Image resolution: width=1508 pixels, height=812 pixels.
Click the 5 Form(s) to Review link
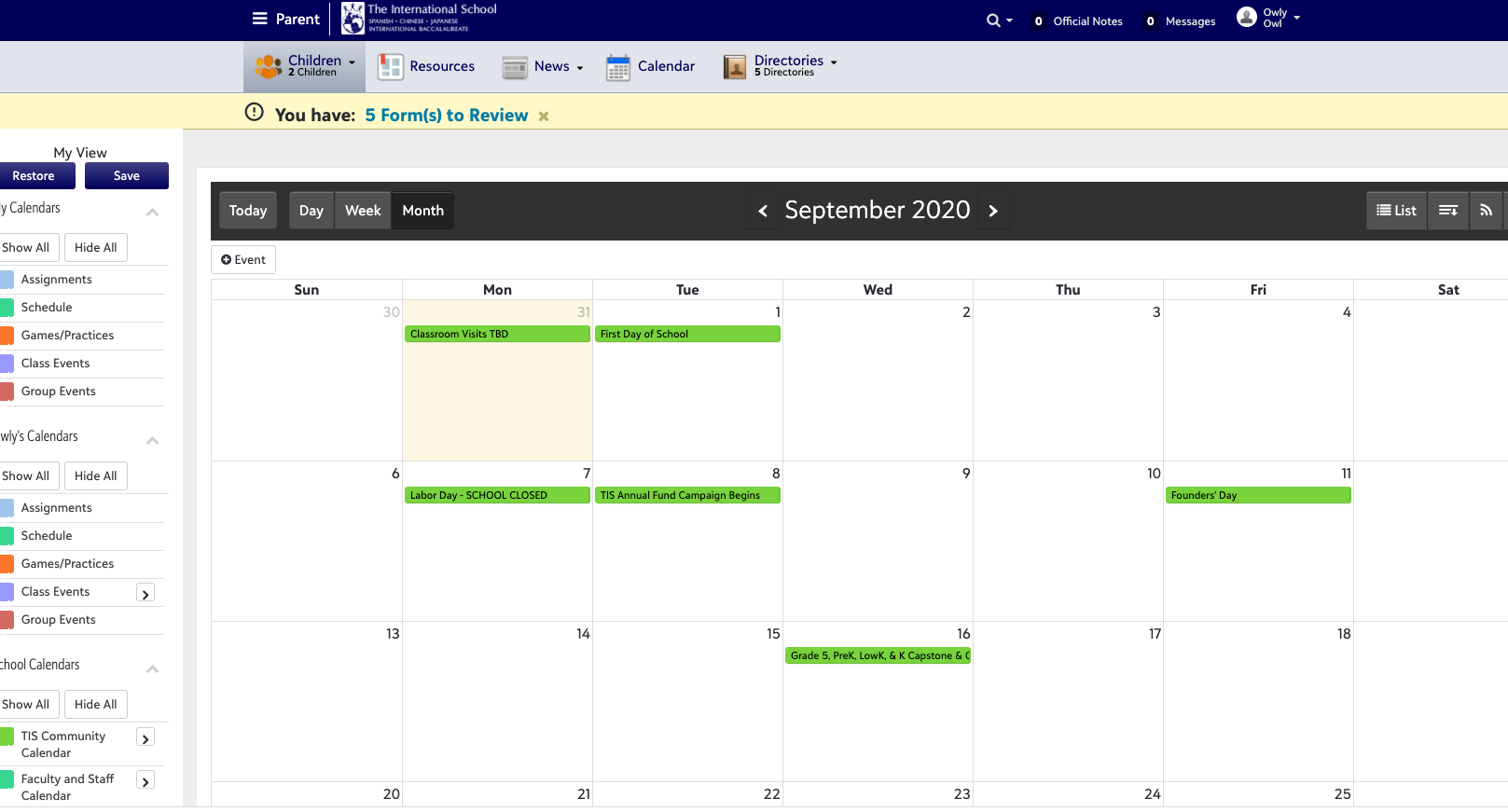446,116
